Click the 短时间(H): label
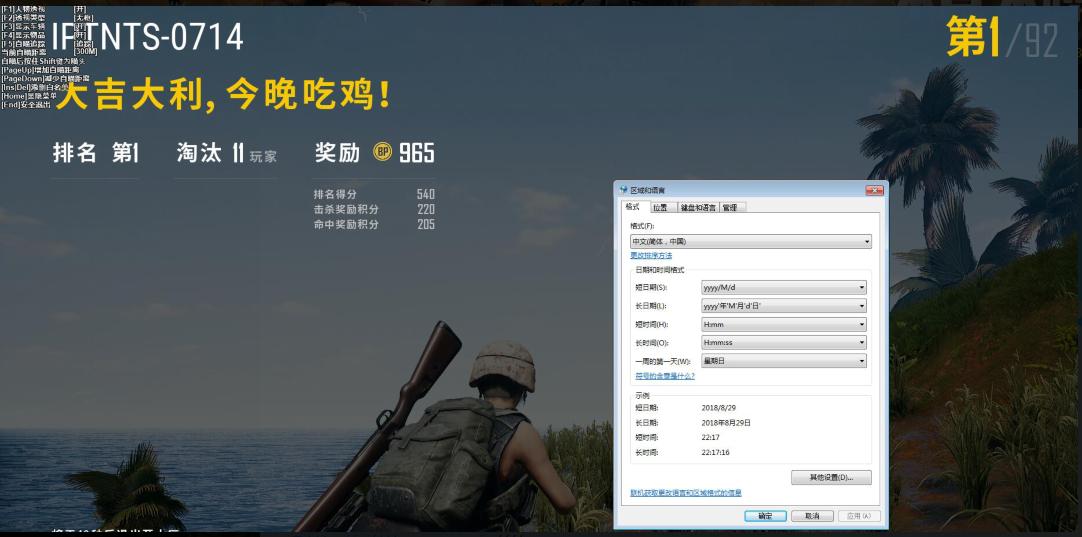This screenshot has height=537, width=1082. [651, 324]
